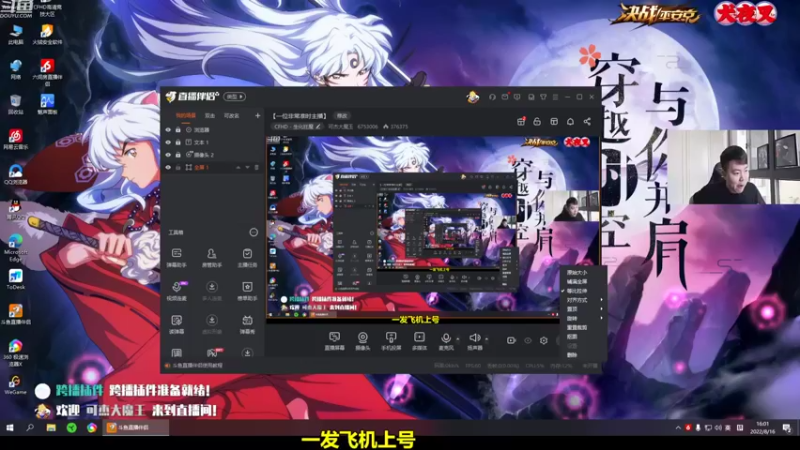Delete the 全屏 1 source with trash icon
800x450 pixels.
point(257,167)
